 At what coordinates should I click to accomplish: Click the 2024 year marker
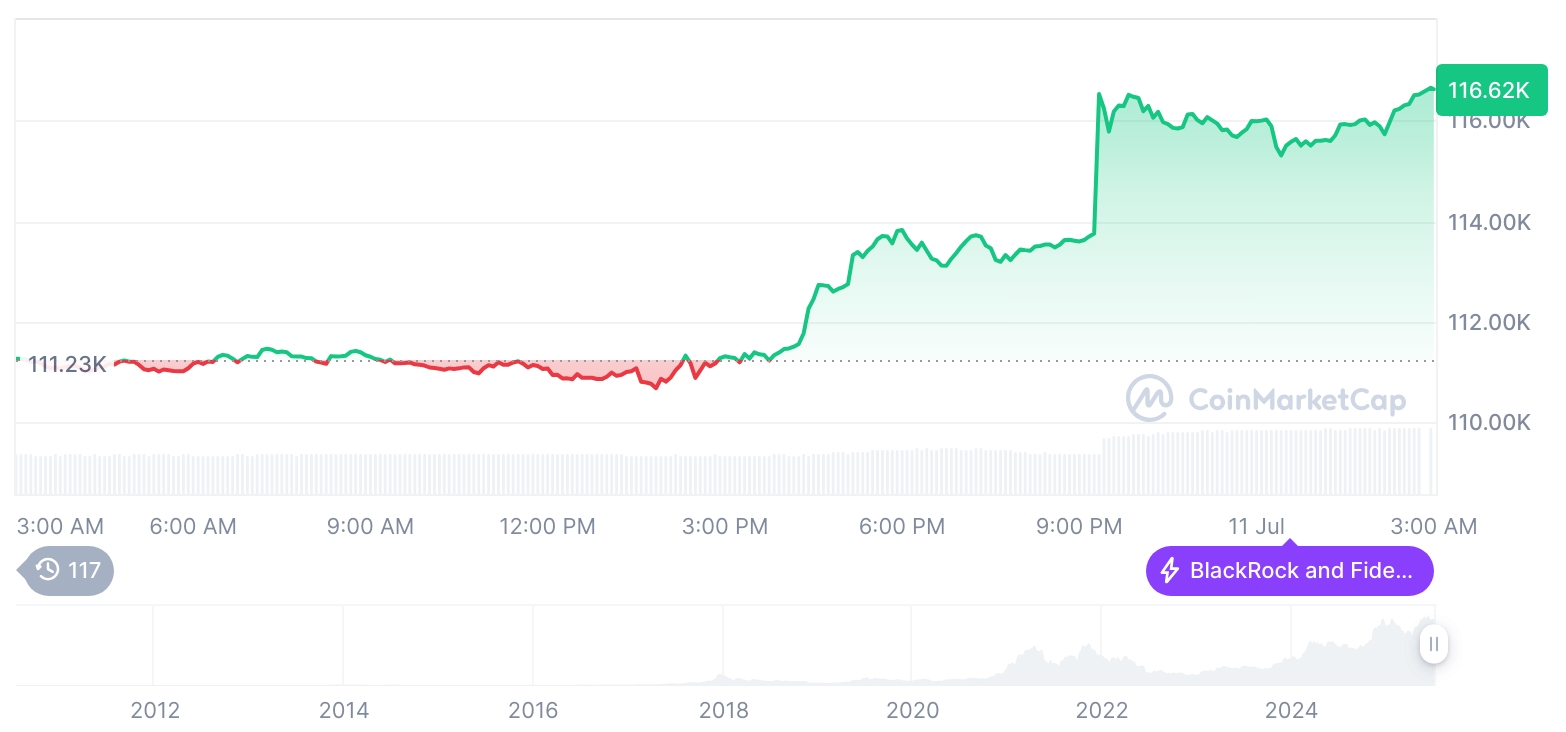click(x=1291, y=711)
